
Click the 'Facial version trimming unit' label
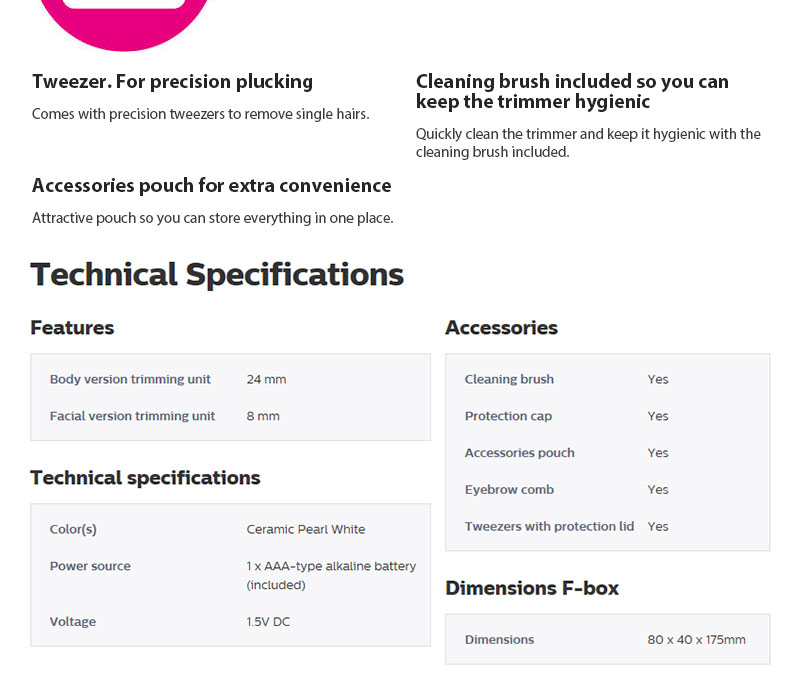(x=132, y=416)
